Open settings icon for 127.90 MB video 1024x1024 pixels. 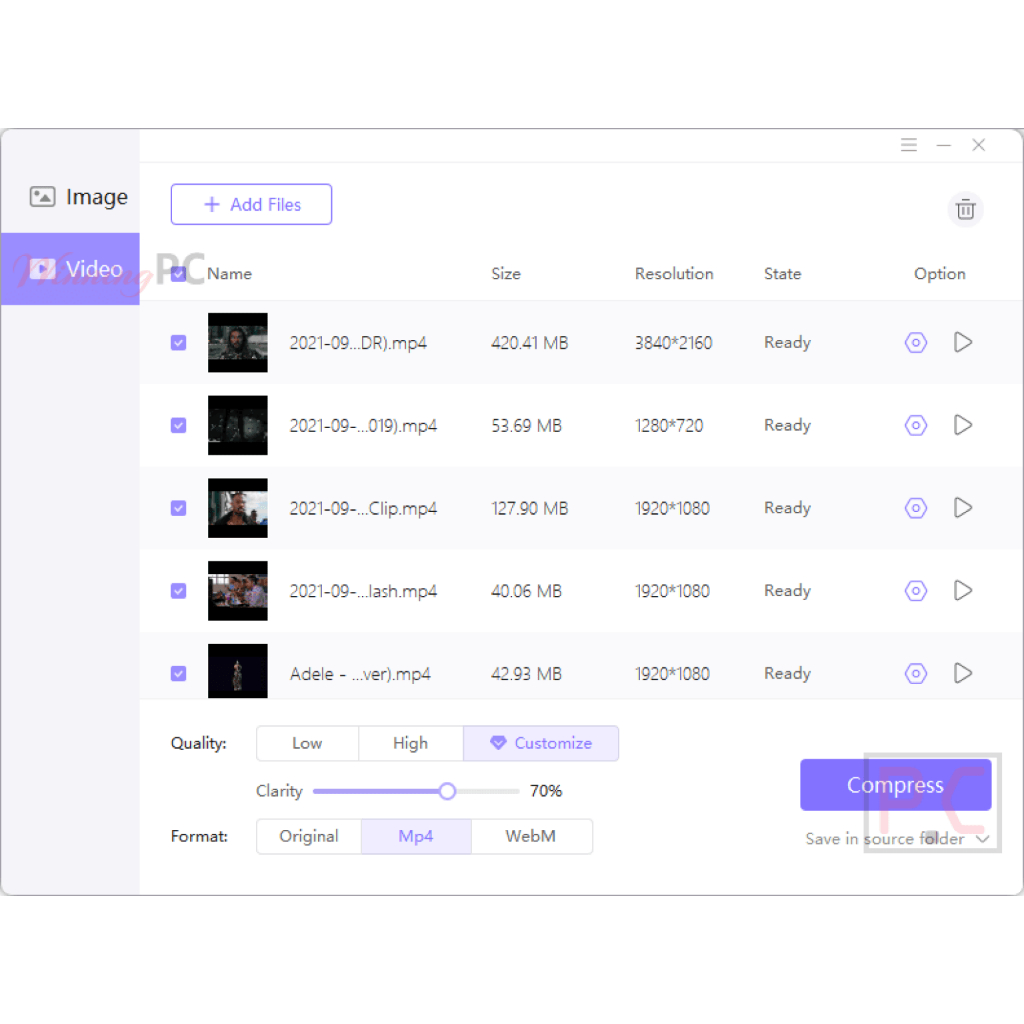(915, 508)
